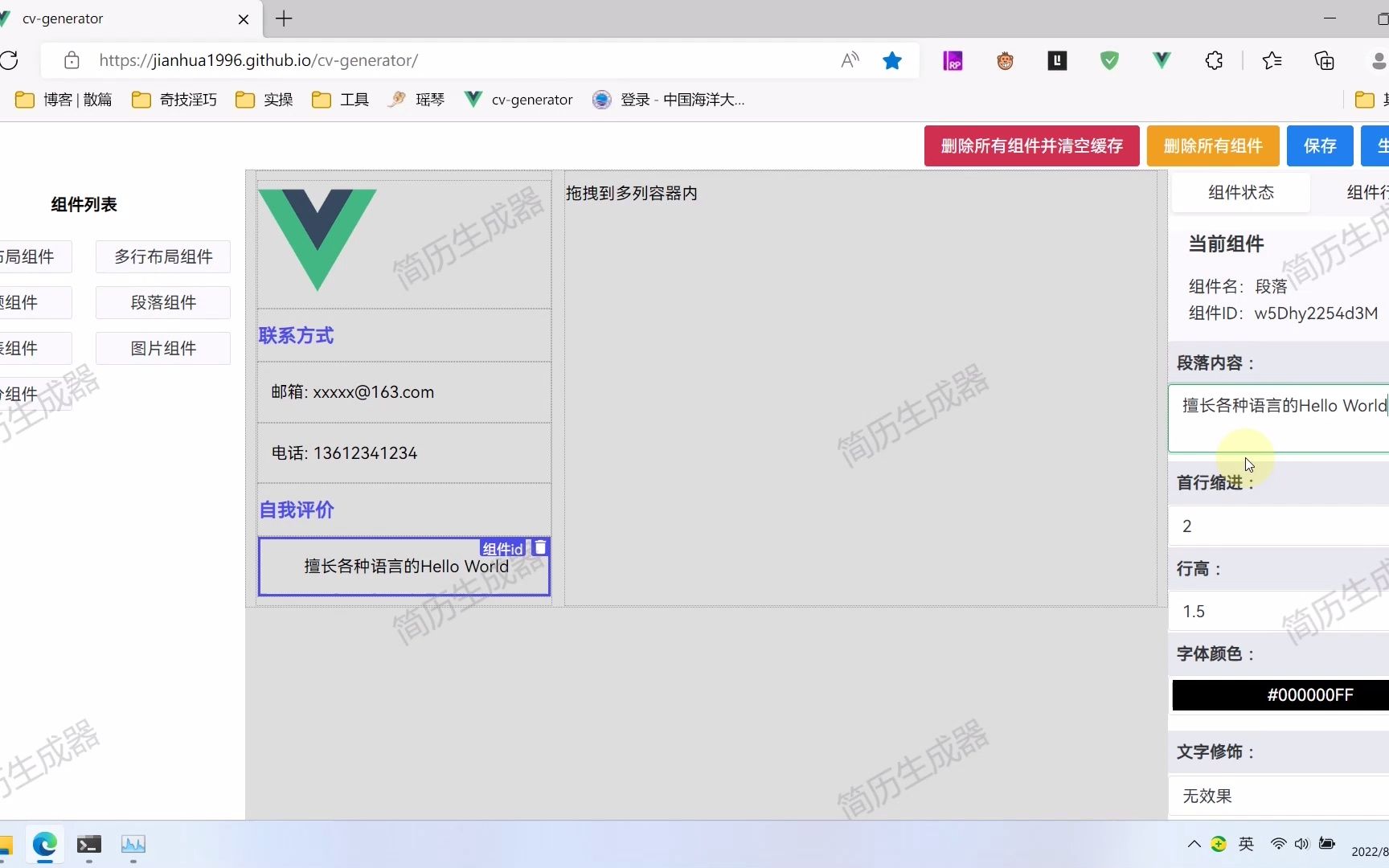Focus the 行高 input field

tap(1279, 612)
